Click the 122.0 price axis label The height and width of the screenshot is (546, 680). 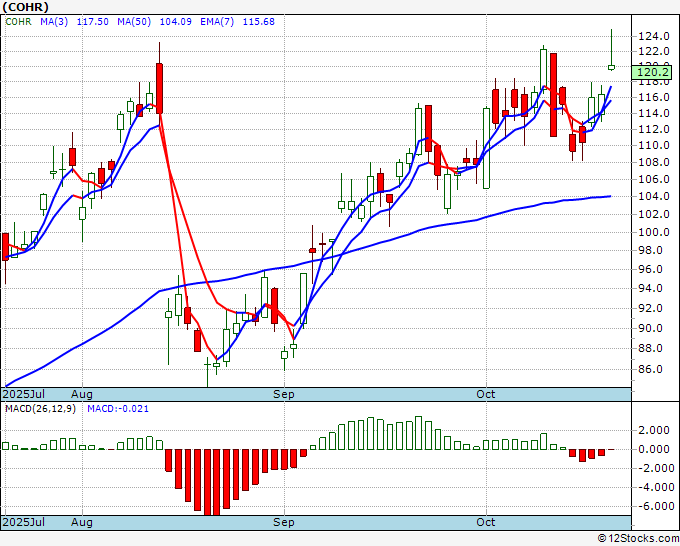pos(654,52)
